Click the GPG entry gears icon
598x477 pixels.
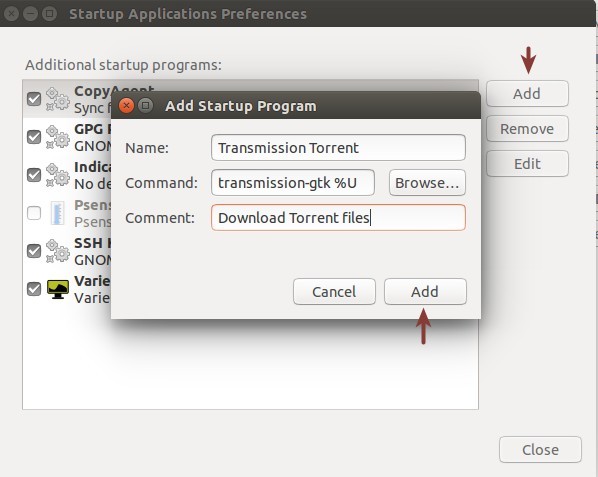pyautogui.click(x=58, y=137)
